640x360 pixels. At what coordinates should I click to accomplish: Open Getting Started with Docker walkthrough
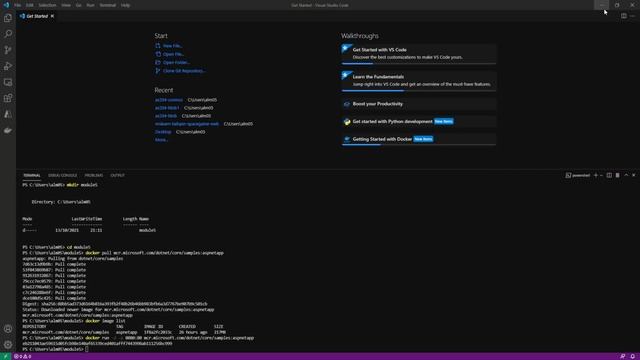(x=419, y=139)
